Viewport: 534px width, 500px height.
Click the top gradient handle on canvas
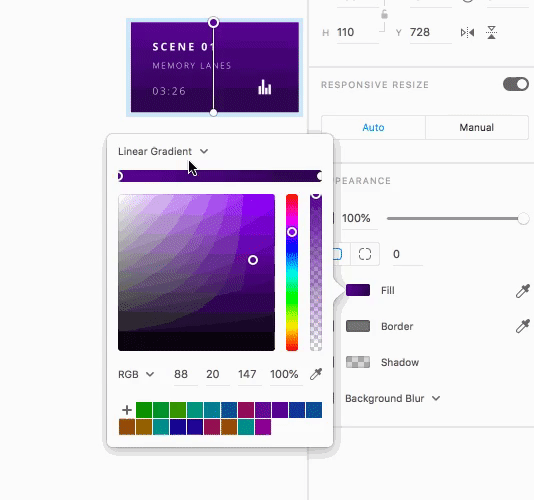pos(214,23)
